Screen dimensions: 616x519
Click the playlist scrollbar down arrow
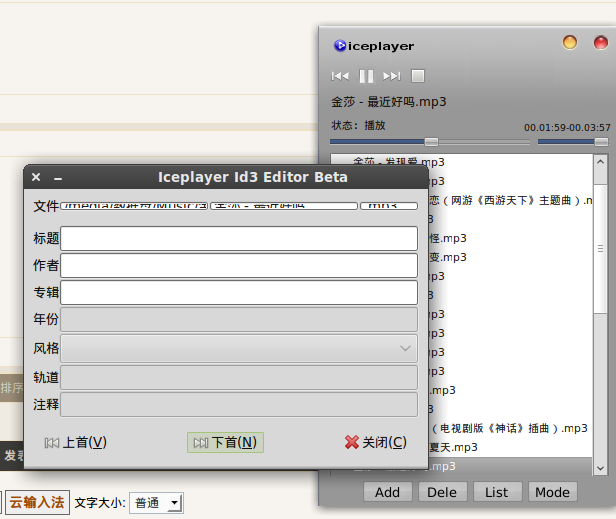tap(600, 468)
